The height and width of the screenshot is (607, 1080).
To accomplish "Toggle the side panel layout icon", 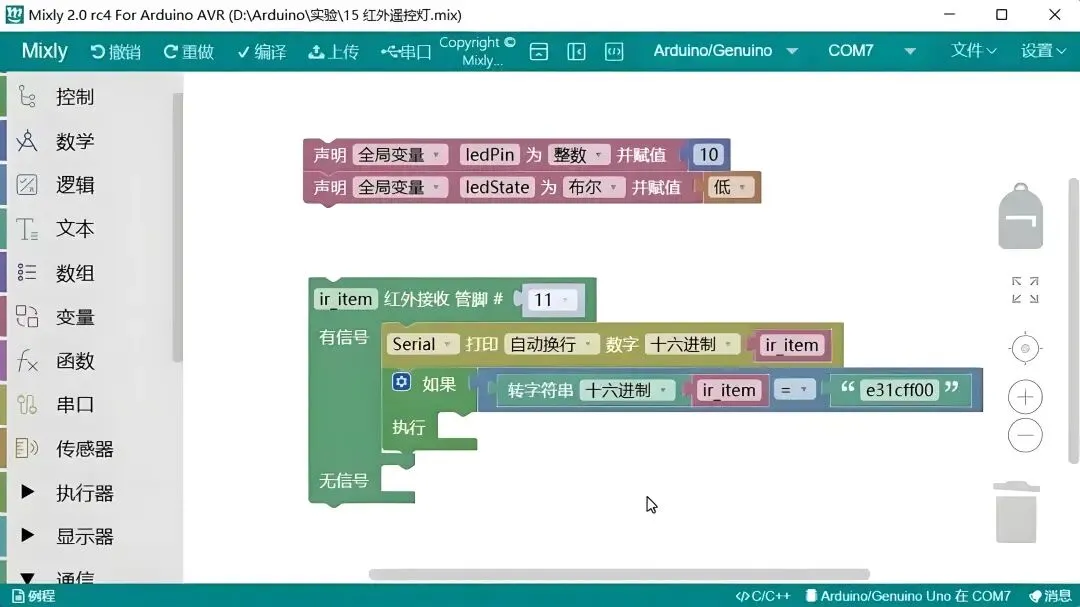I will 577,52.
